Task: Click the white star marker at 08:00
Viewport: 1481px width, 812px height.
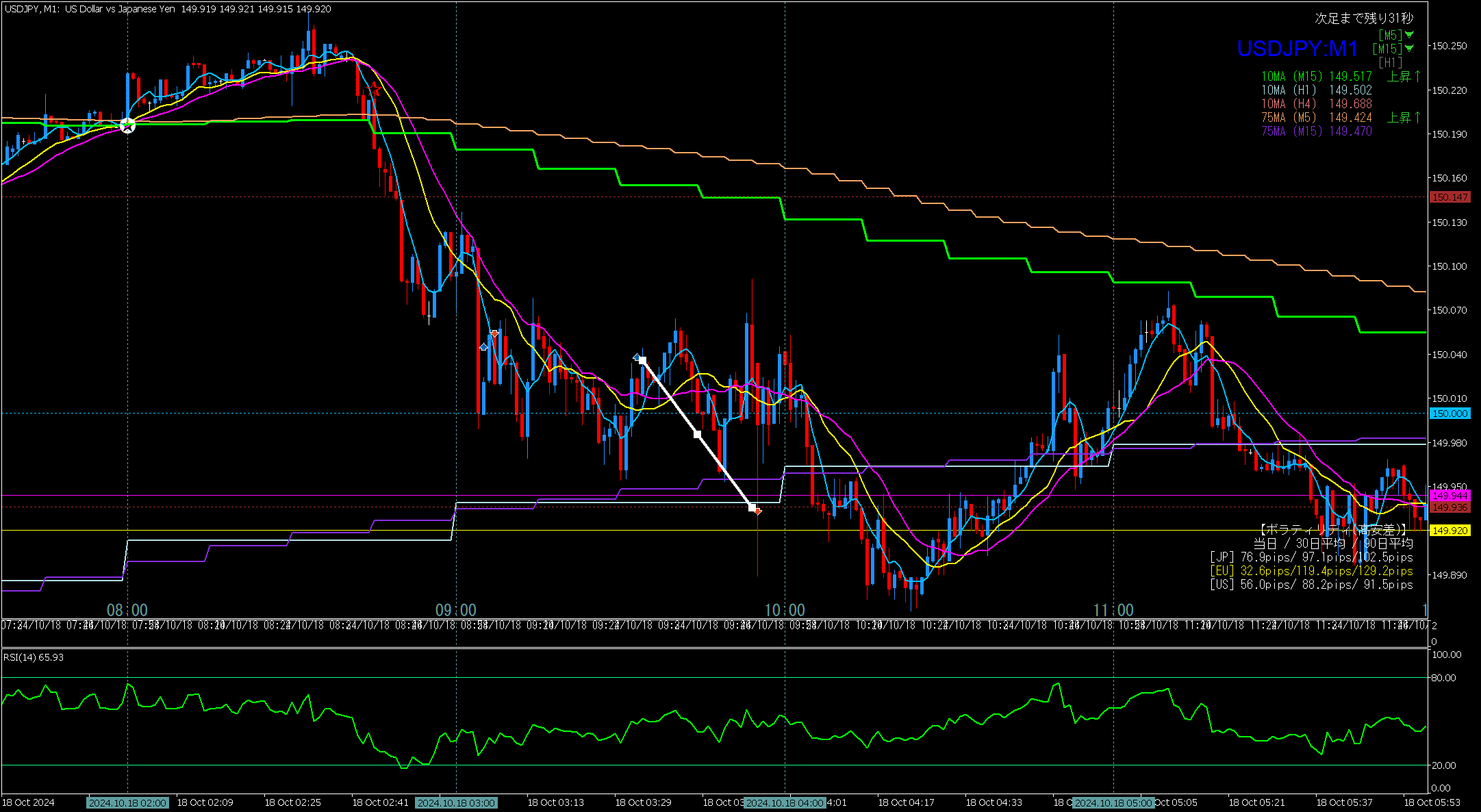Action: [127, 125]
